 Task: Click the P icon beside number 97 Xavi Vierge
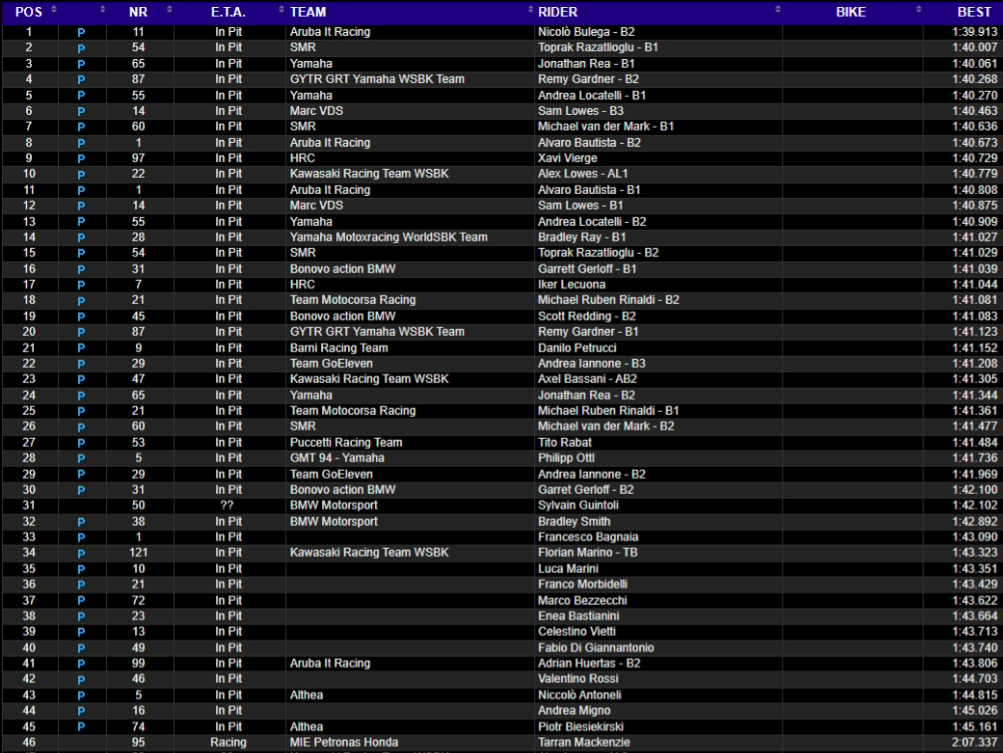[81, 158]
